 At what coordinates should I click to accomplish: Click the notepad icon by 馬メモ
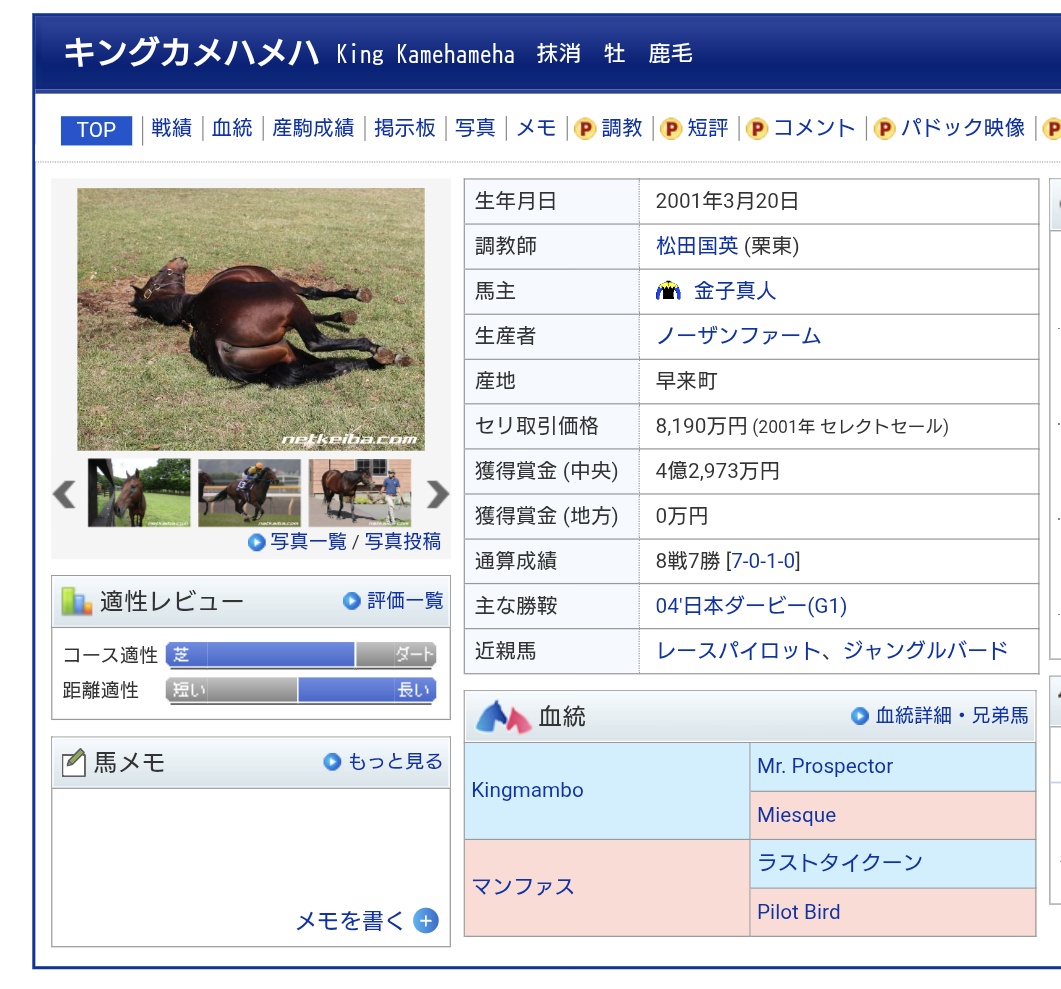pos(74,763)
